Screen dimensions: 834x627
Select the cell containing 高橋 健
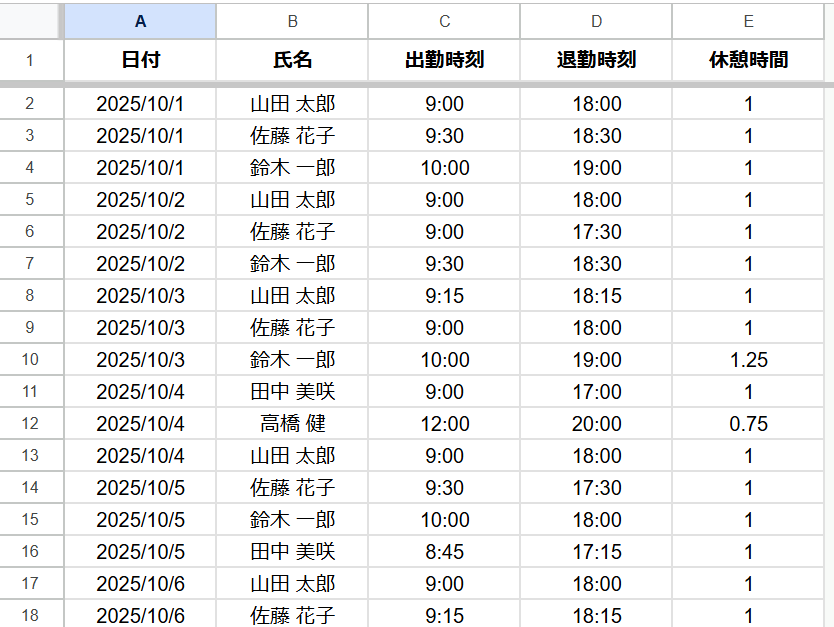[x=292, y=424]
